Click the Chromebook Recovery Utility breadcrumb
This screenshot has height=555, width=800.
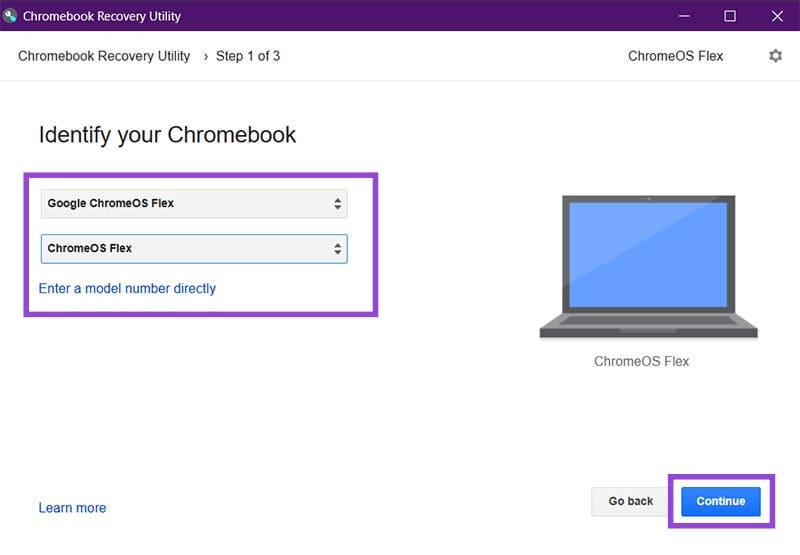(x=104, y=56)
